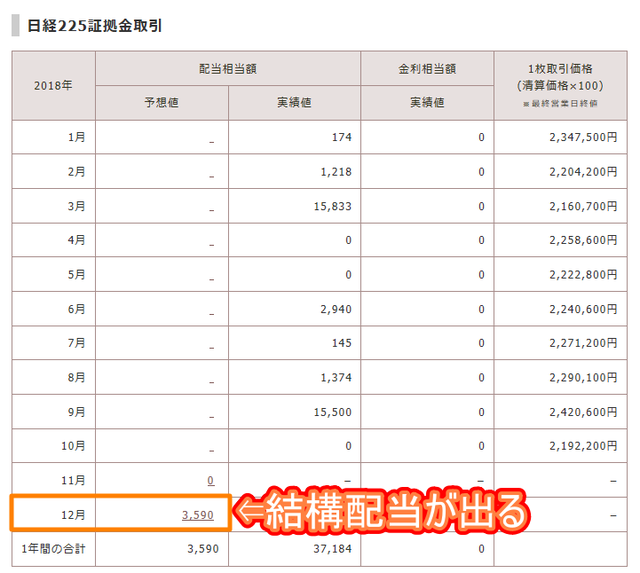Click the price 2,222,800円
Viewport: 640px width, 573px height.
[583, 274]
